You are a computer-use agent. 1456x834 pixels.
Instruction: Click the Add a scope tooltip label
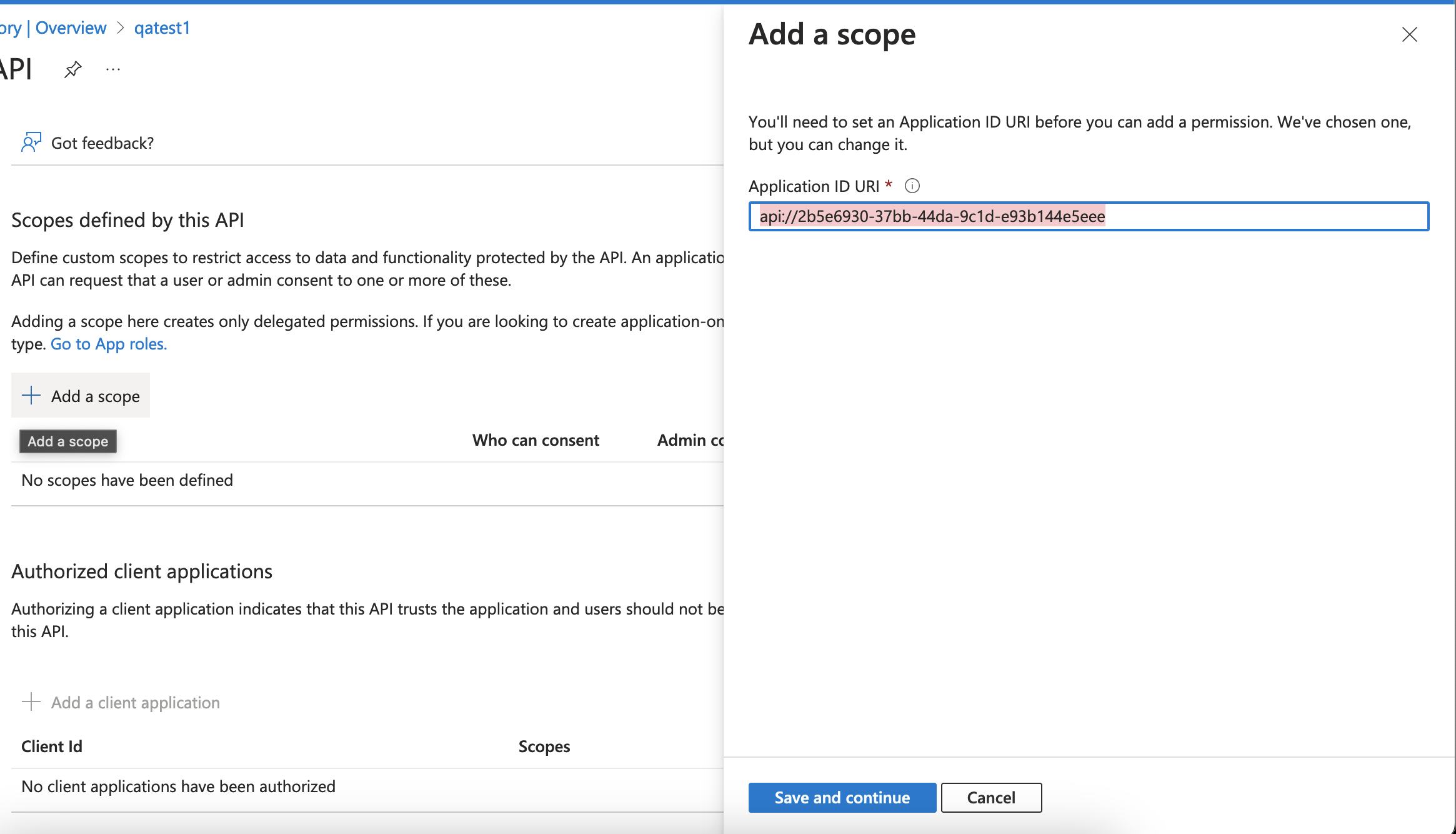67,441
